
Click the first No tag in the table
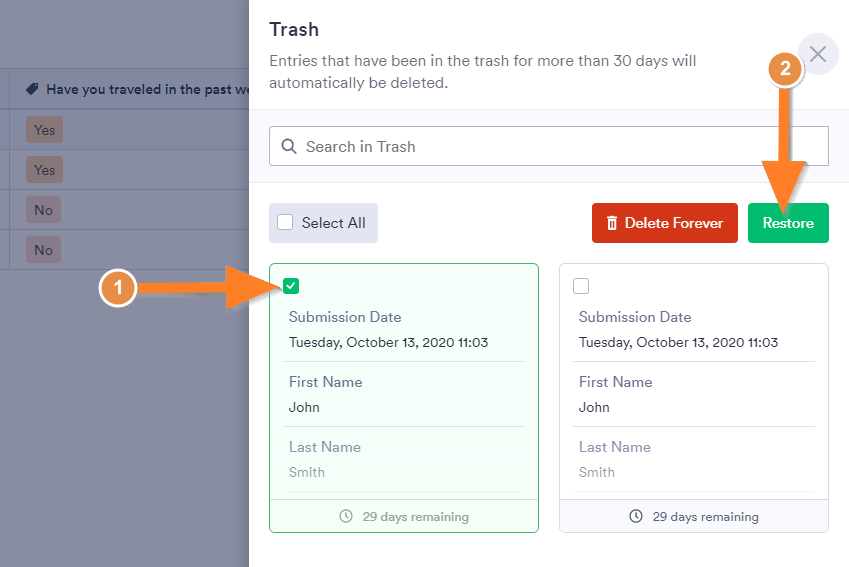click(x=43, y=210)
